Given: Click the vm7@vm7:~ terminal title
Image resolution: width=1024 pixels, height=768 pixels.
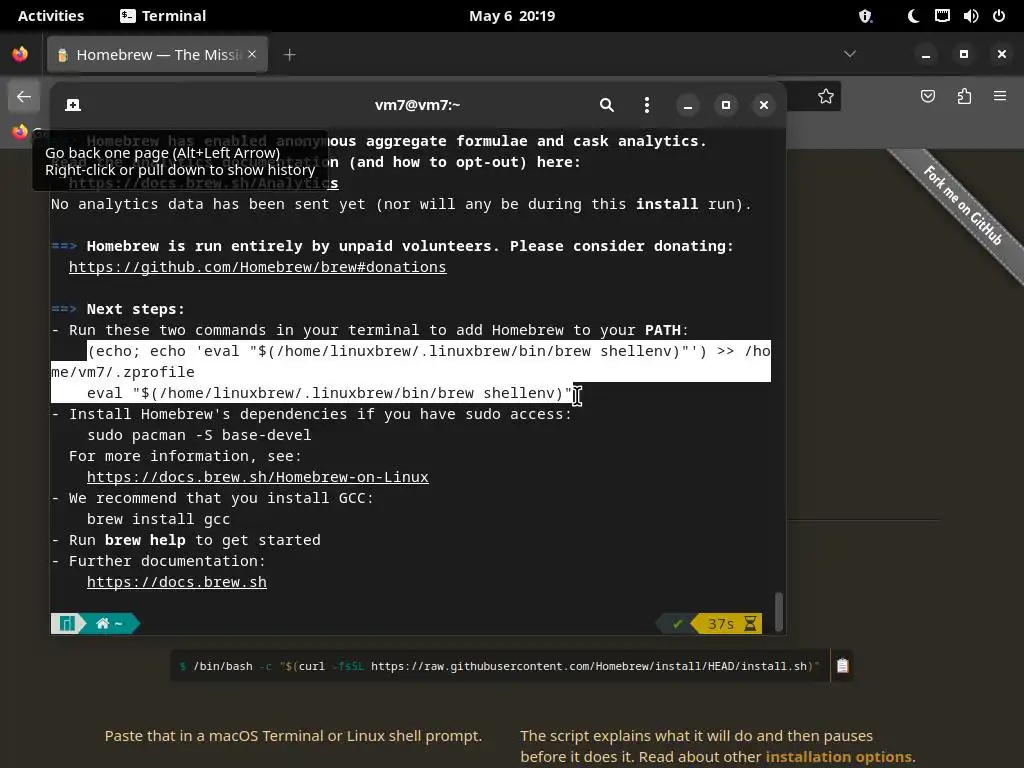Looking at the screenshot, I should click(x=417, y=105).
